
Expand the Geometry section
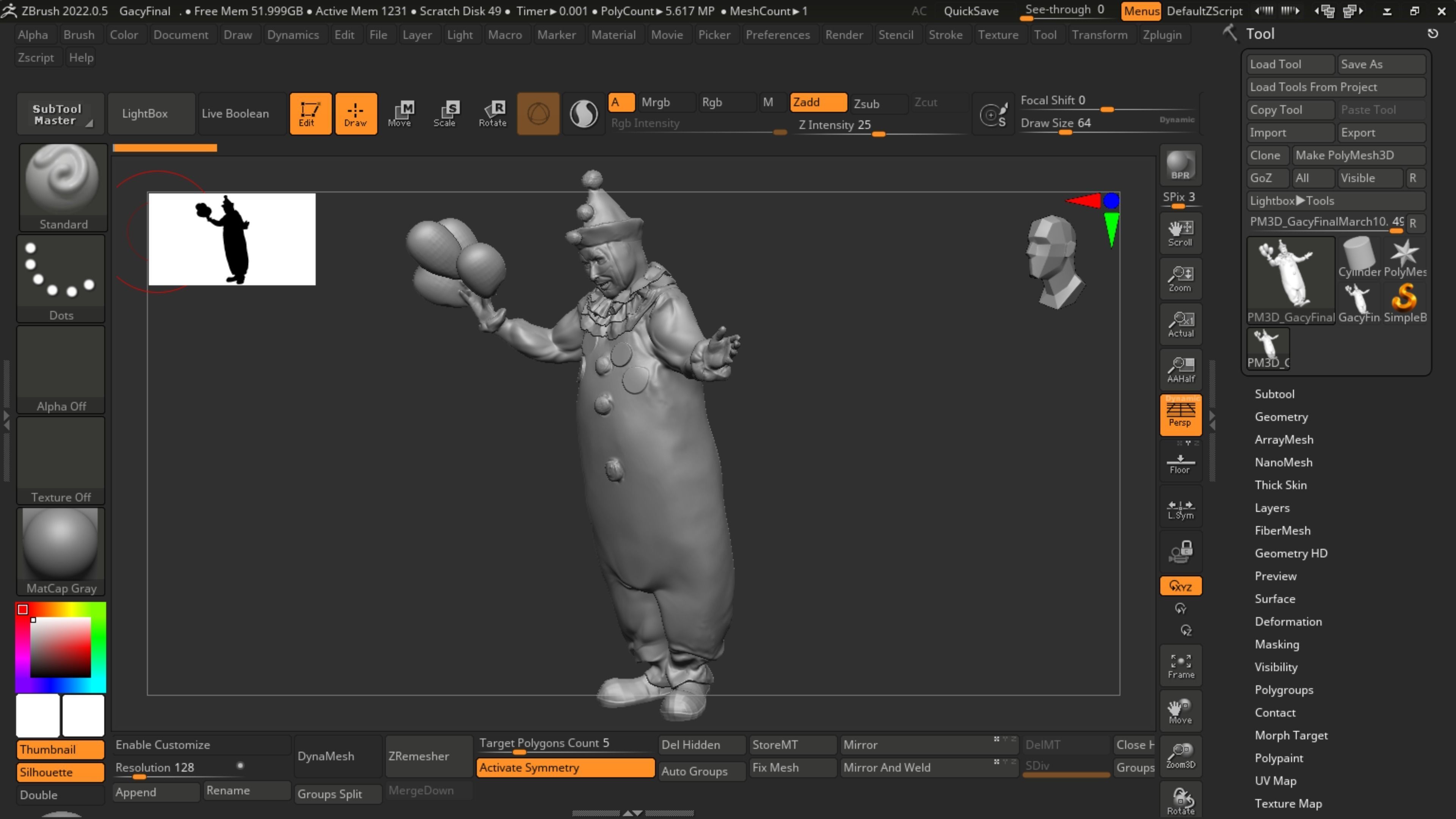(x=1281, y=417)
